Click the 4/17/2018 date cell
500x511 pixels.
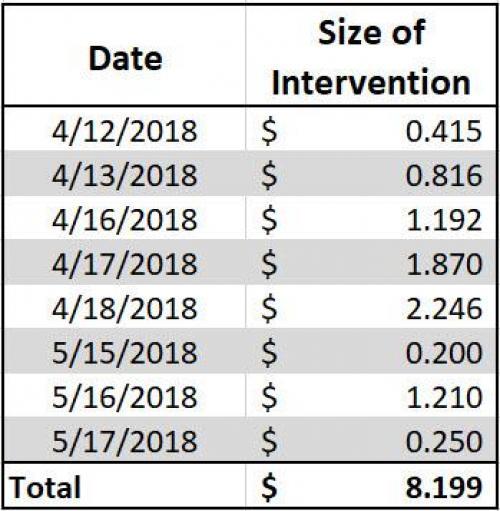(x=125, y=262)
